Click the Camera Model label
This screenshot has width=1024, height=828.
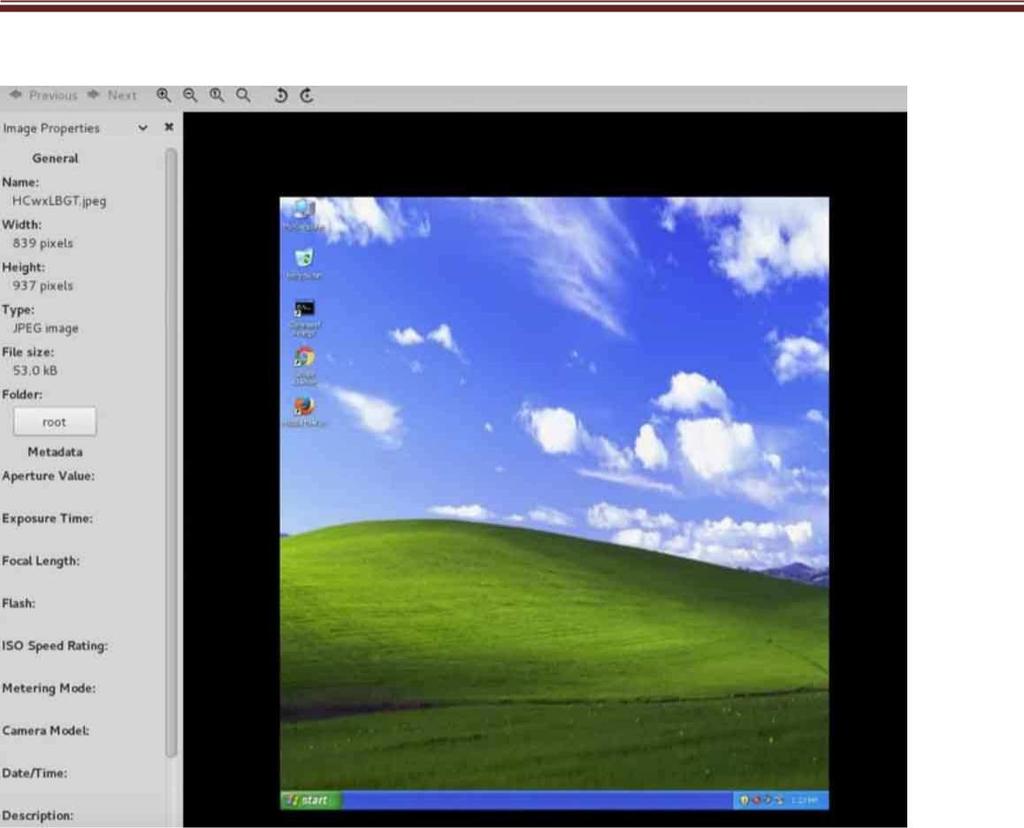point(45,731)
